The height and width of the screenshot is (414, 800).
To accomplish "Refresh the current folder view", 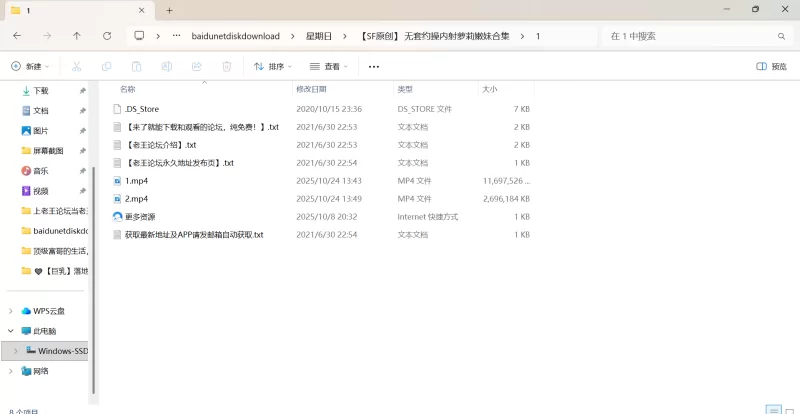I will tap(107, 35).
